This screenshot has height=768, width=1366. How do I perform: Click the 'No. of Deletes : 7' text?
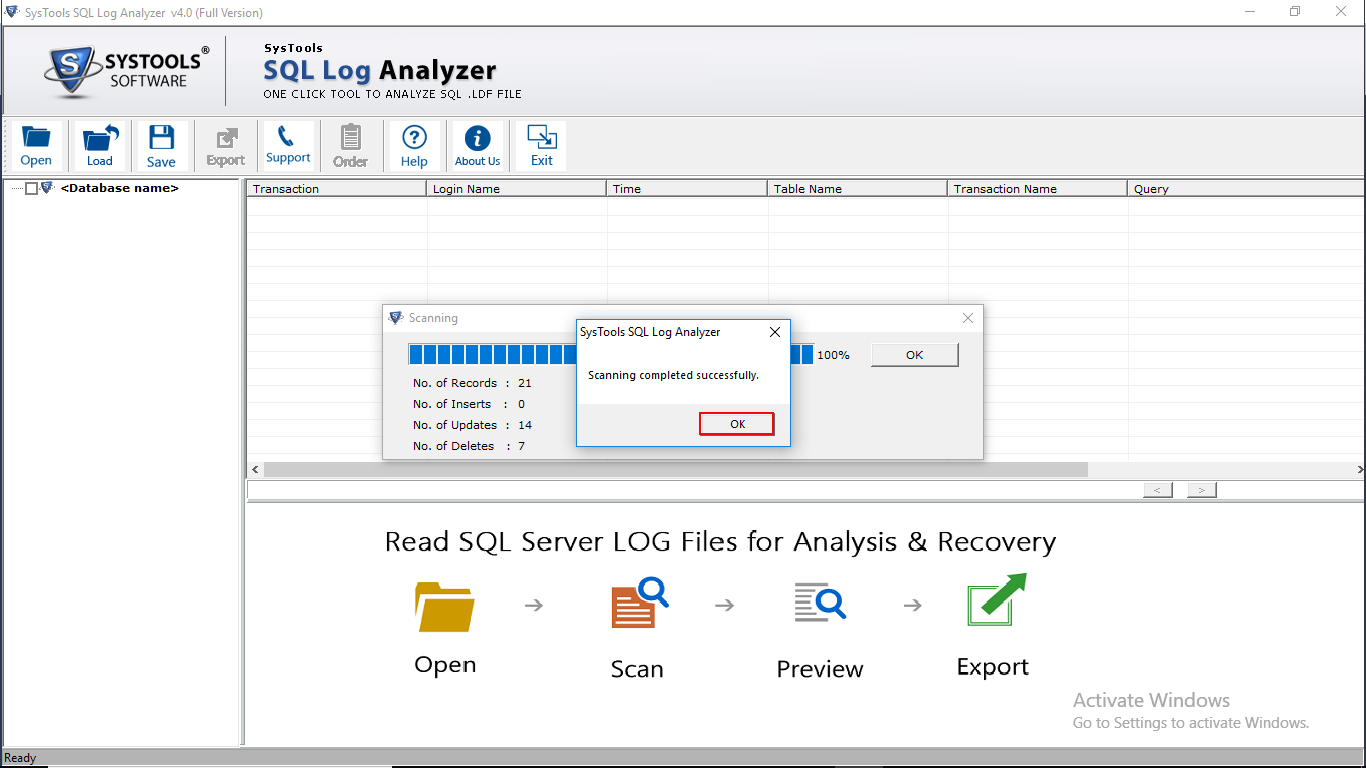click(469, 446)
